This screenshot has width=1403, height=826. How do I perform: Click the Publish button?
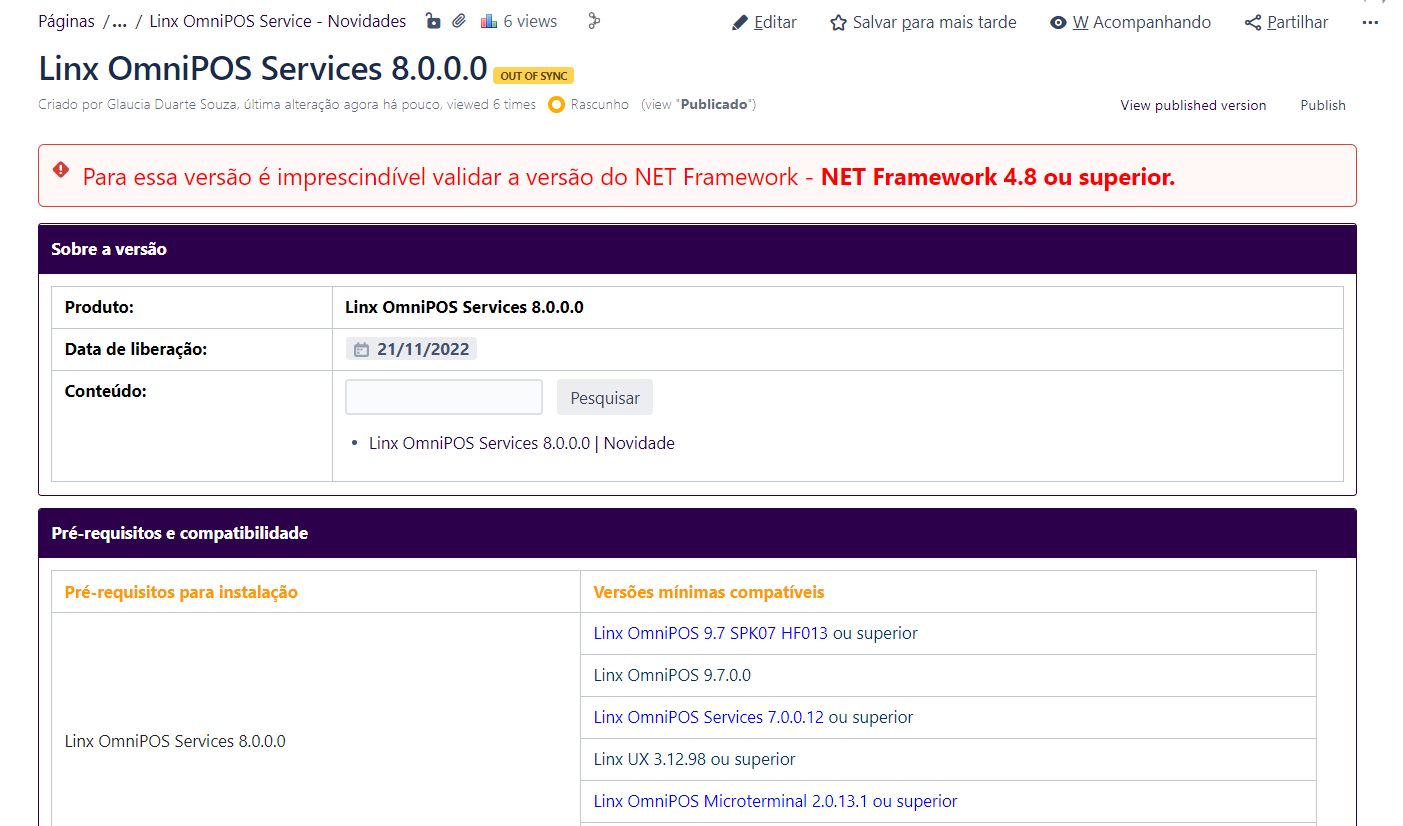1322,105
